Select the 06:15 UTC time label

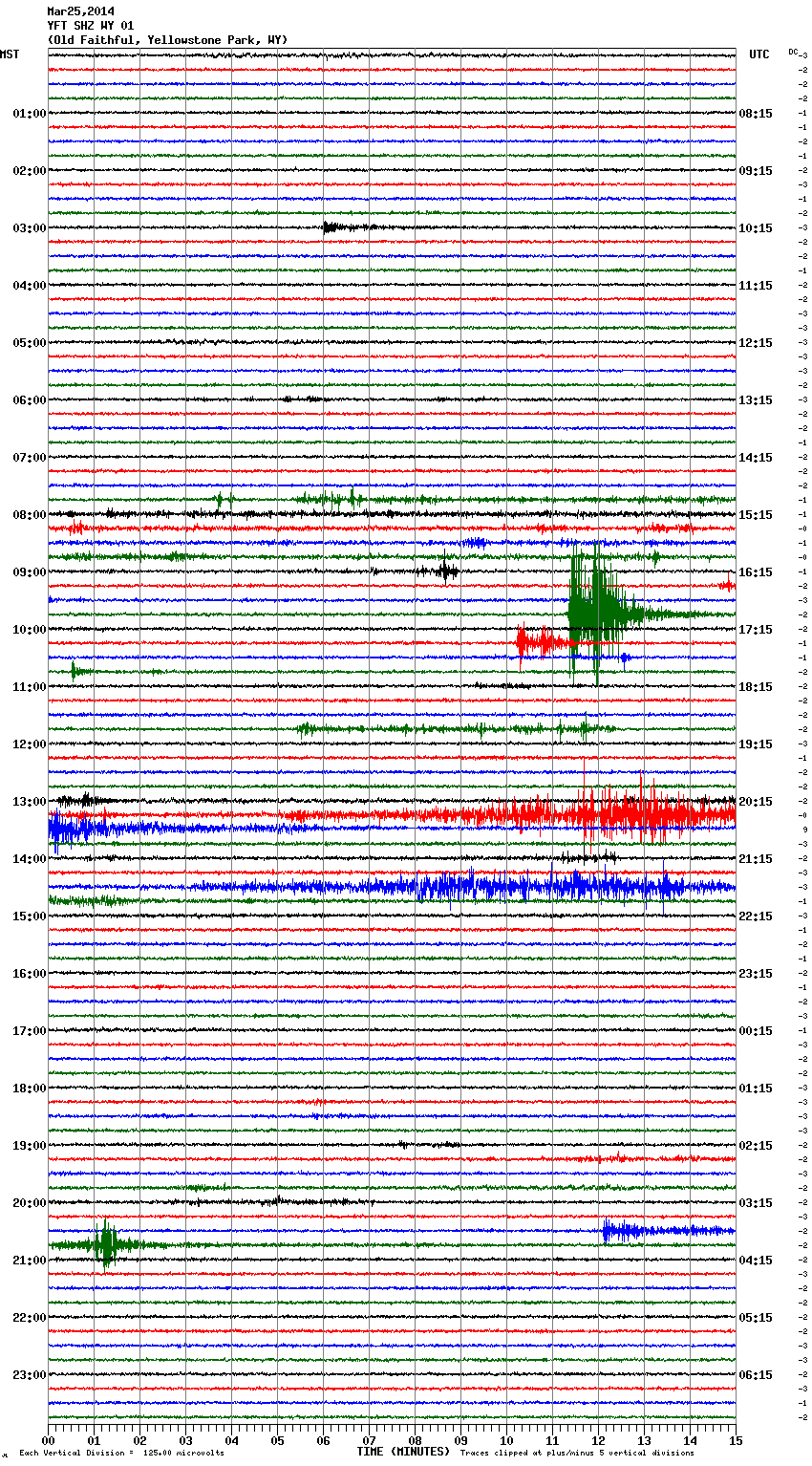coord(756,1375)
